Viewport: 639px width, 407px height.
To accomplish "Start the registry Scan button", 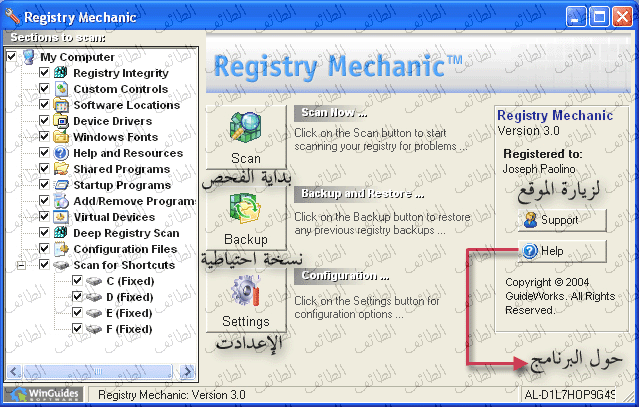I will (x=246, y=137).
